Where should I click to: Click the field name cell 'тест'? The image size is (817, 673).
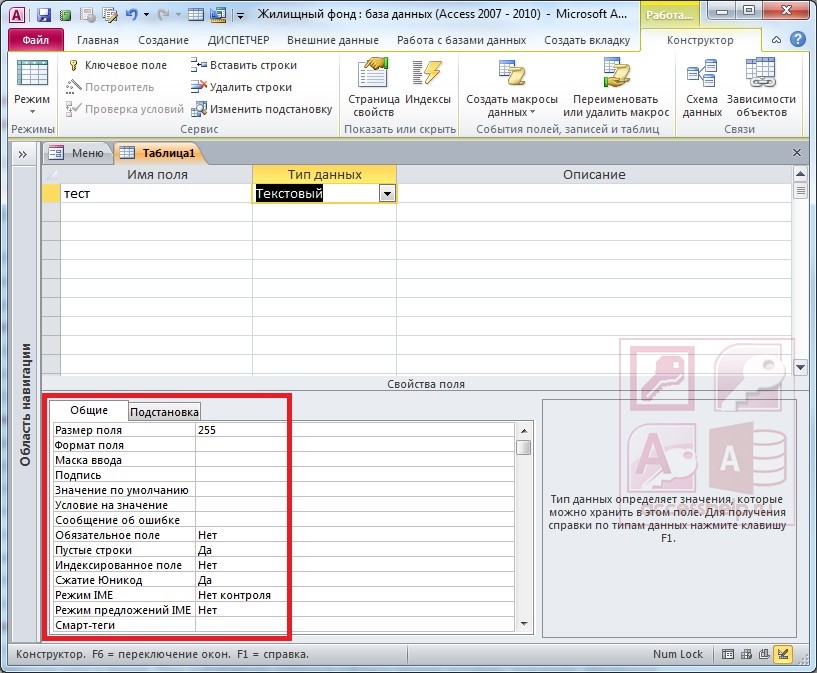click(x=157, y=194)
